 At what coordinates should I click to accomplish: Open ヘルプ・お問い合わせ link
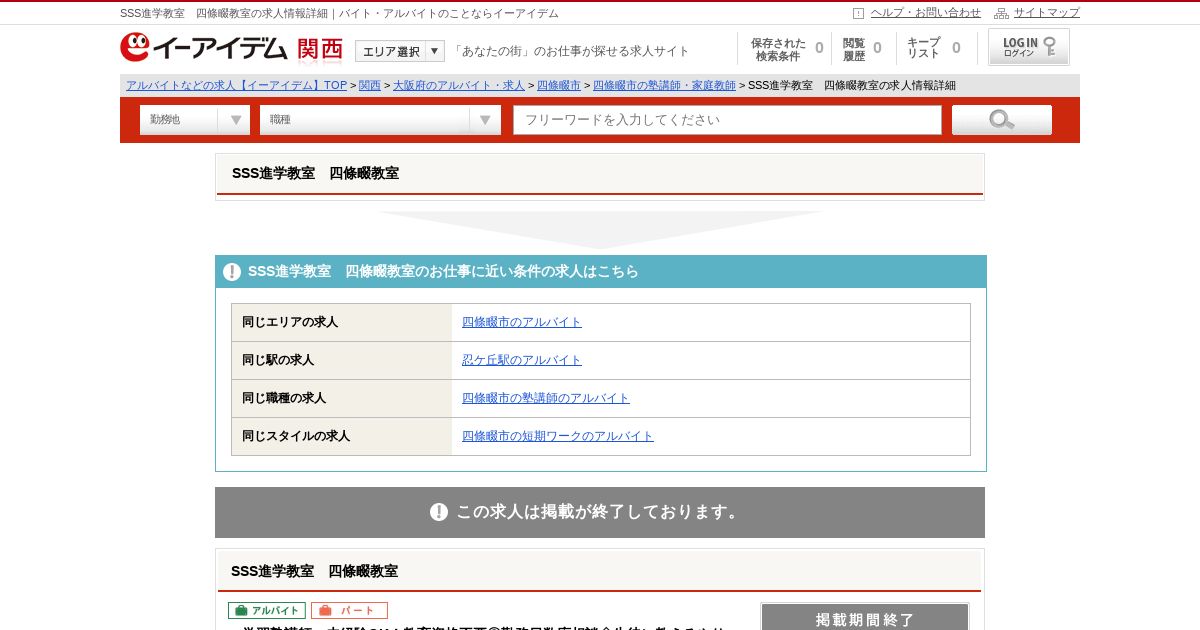point(926,13)
